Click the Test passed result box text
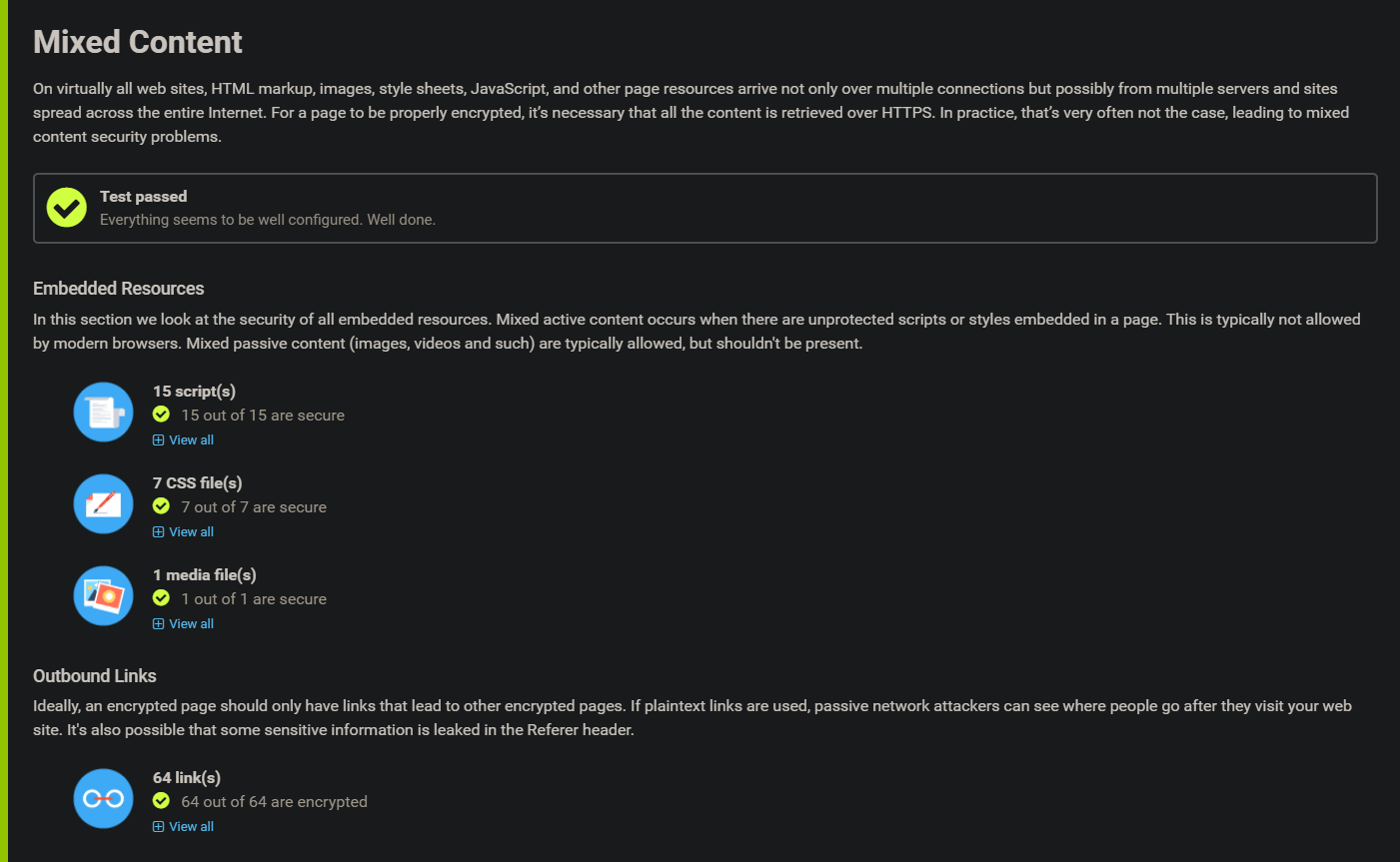Image resolution: width=1400 pixels, height=862 pixels. [x=143, y=197]
